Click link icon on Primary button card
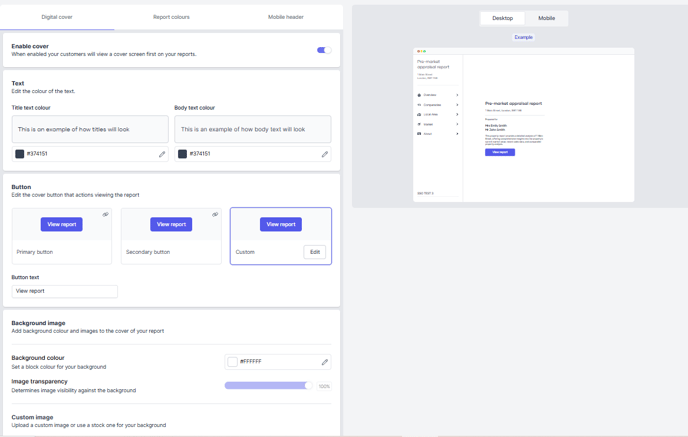The height and width of the screenshot is (437, 688). coord(105,214)
